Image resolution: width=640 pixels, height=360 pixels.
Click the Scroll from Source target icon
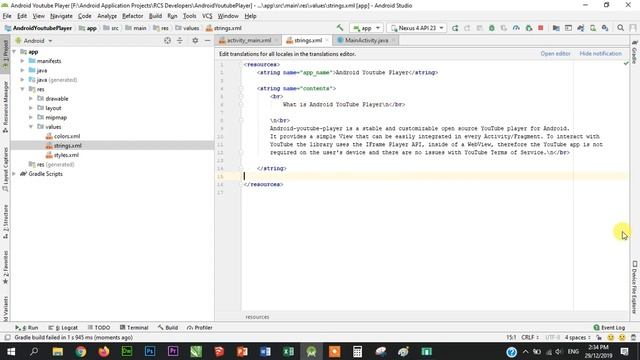[167, 40]
